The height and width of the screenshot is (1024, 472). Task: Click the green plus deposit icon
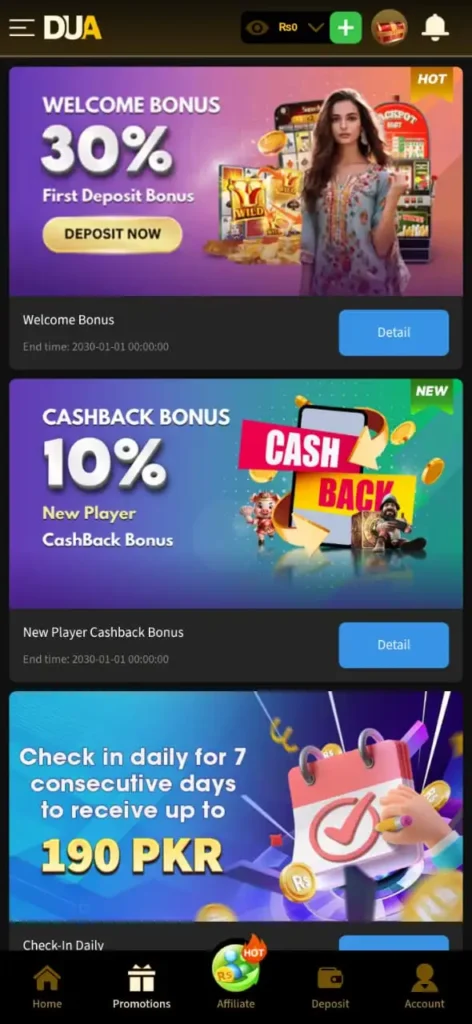click(x=345, y=27)
